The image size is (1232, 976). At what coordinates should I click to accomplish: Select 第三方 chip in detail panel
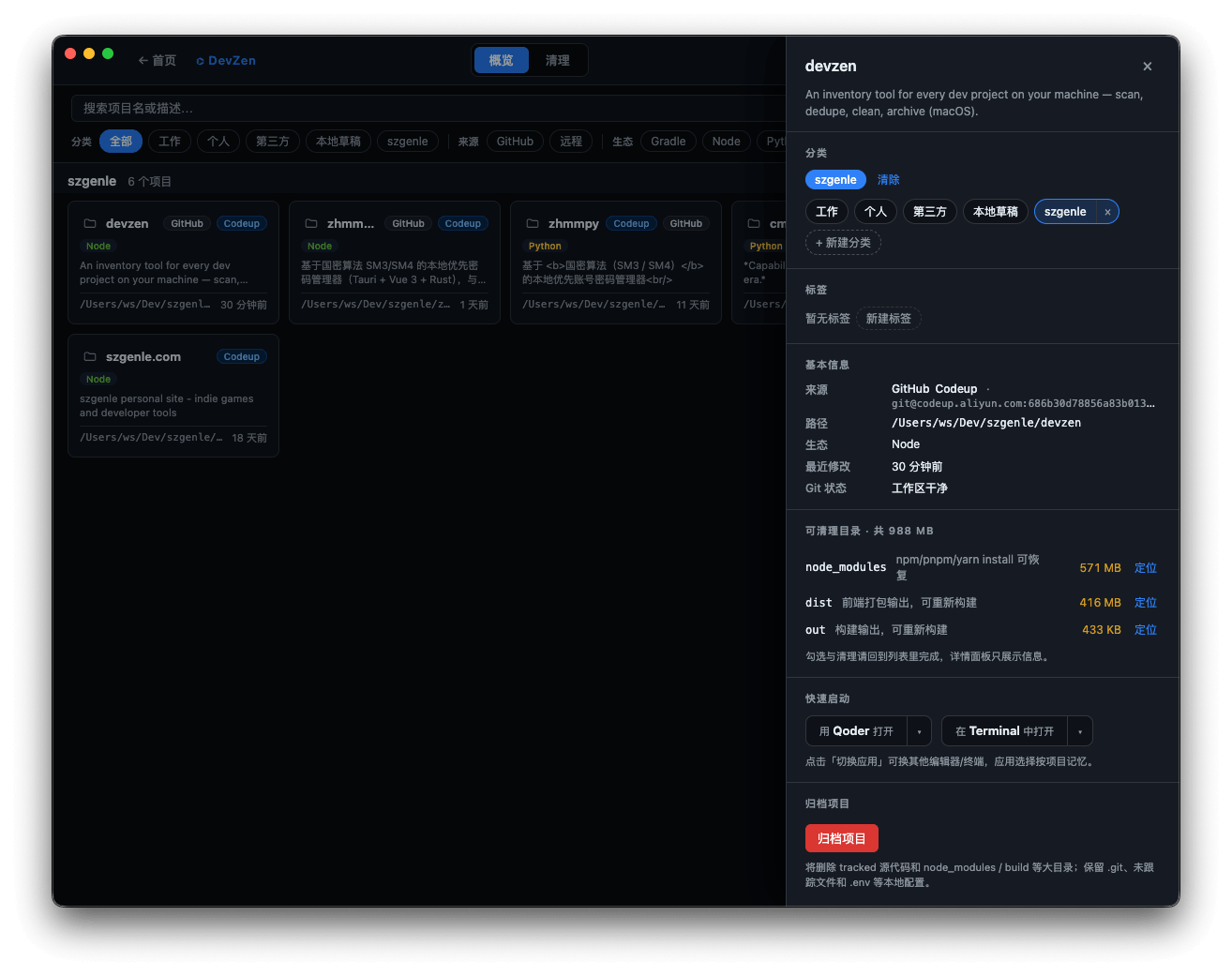click(930, 212)
